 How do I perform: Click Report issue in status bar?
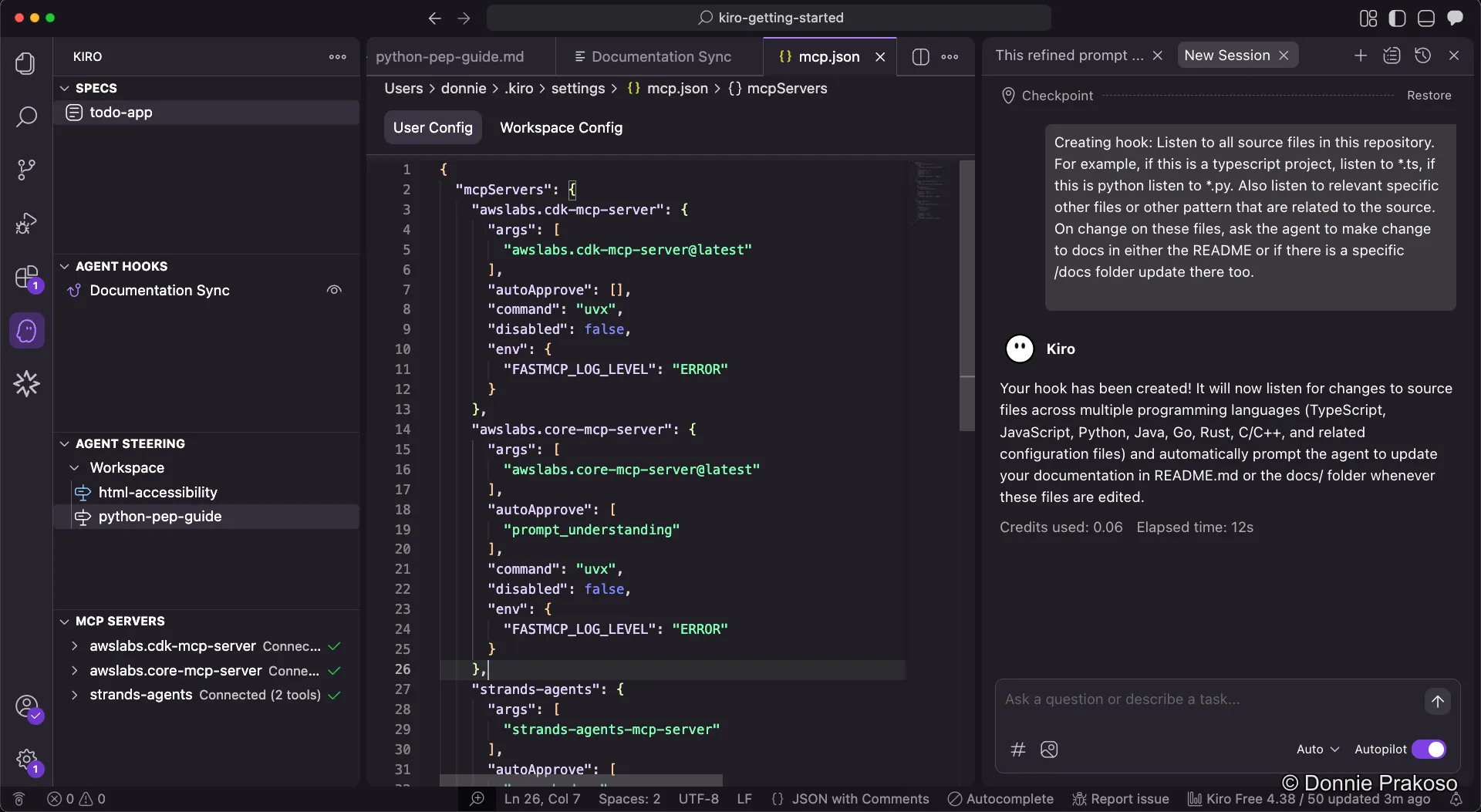(1121, 799)
